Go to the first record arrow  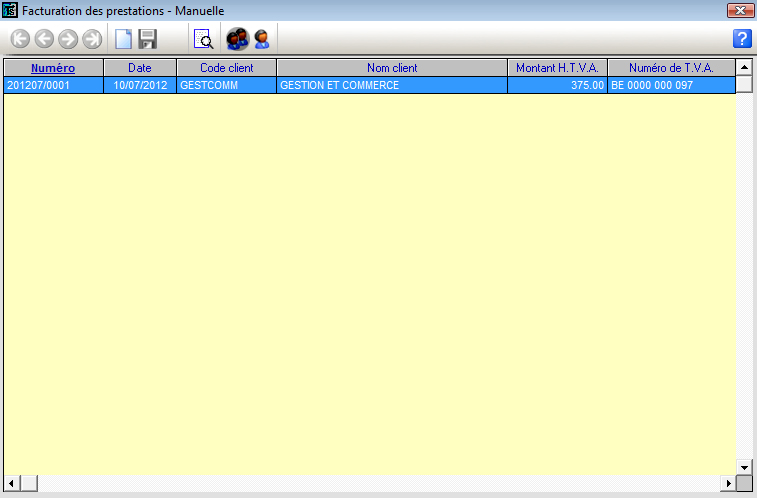[x=20, y=39]
